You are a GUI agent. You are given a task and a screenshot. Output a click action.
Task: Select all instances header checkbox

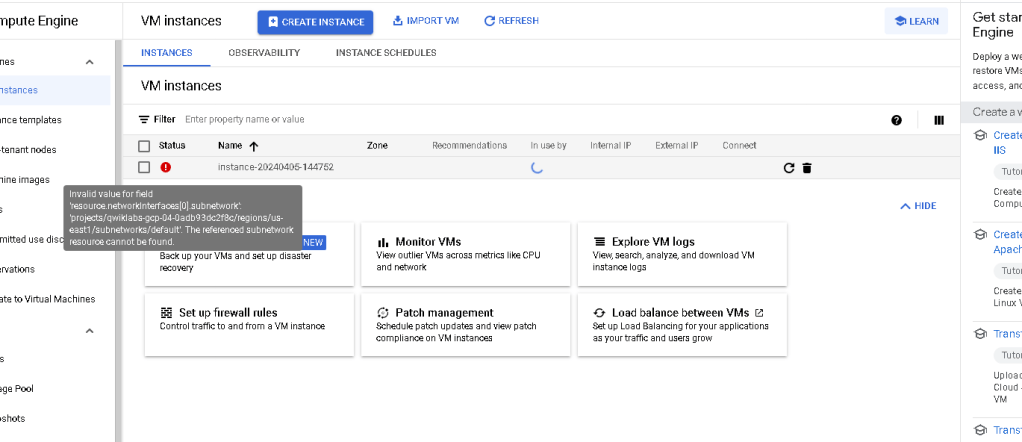coord(144,146)
